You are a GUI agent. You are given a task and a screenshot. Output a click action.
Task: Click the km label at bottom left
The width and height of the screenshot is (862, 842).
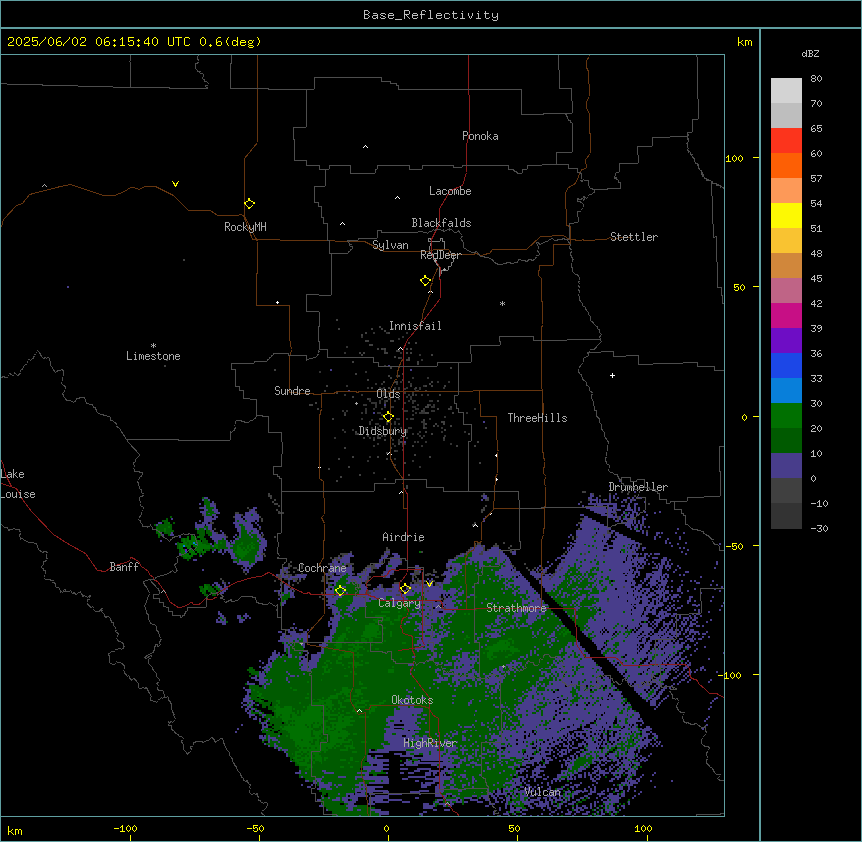coord(15,830)
